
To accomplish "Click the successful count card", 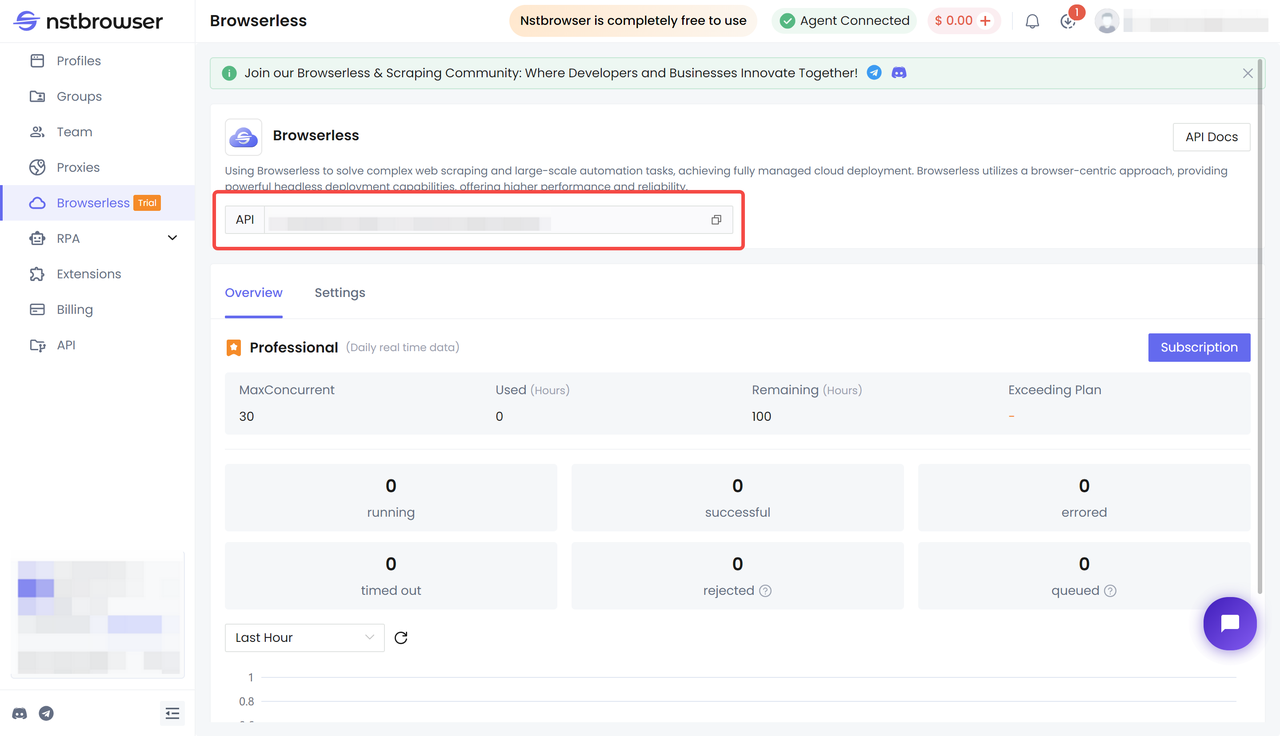I will [x=737, y=497].
